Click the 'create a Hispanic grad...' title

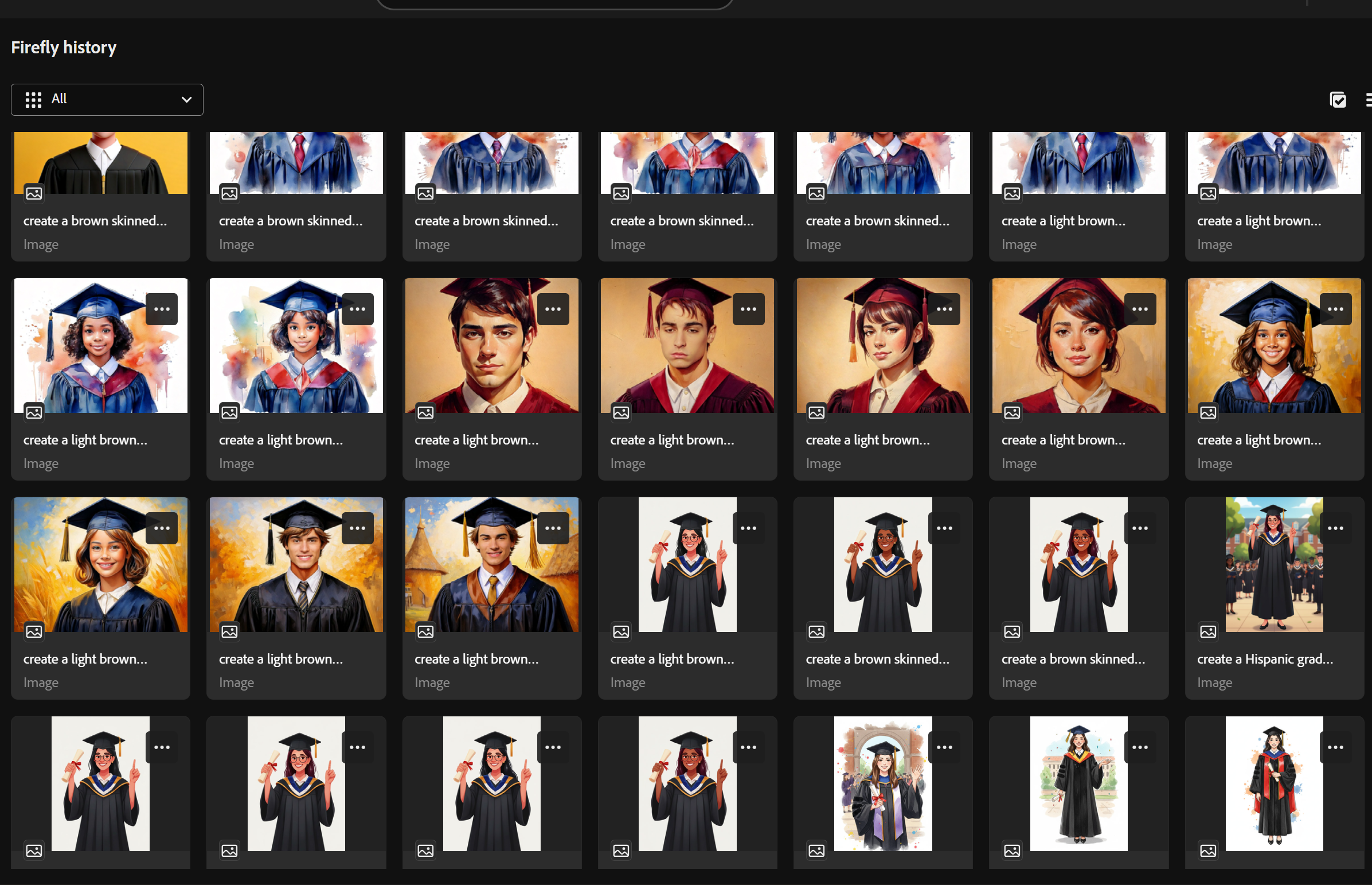tap(1265, 659)
